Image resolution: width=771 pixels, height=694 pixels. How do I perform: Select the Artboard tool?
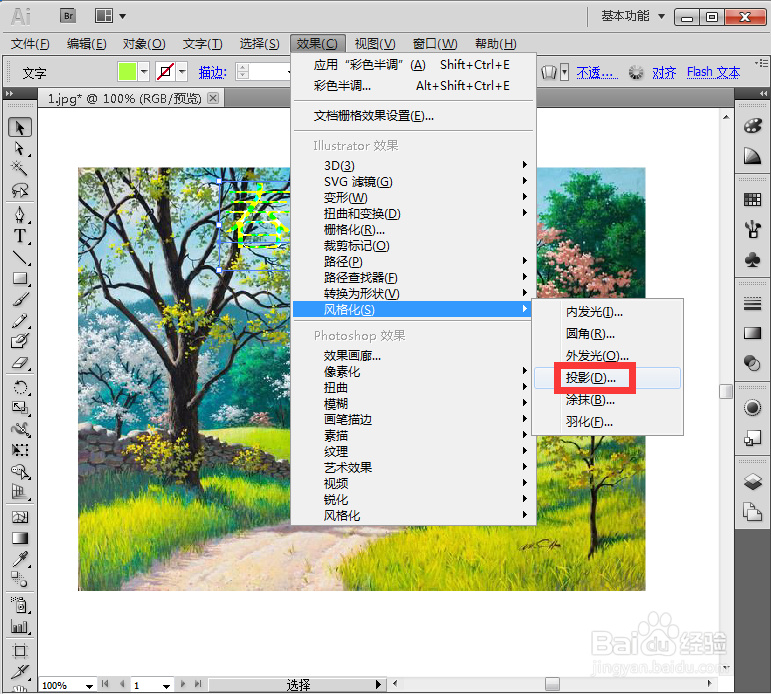(x=20, y=651)
